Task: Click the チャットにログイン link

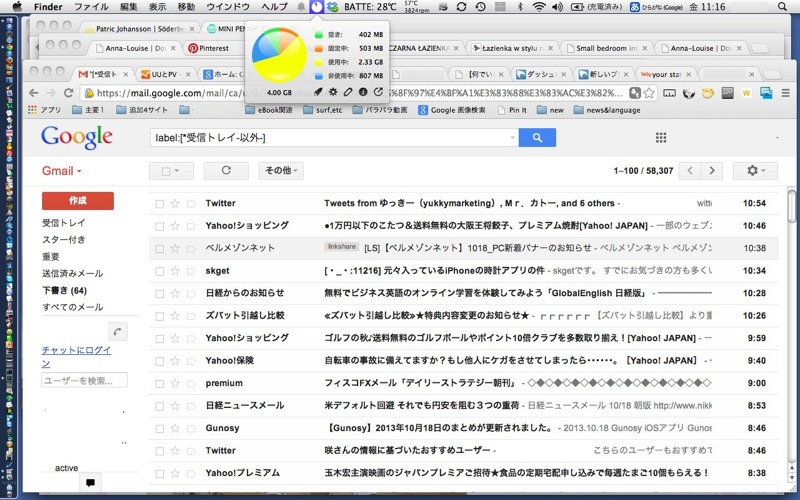Action: pyautogui.click(x=76, y=357)
